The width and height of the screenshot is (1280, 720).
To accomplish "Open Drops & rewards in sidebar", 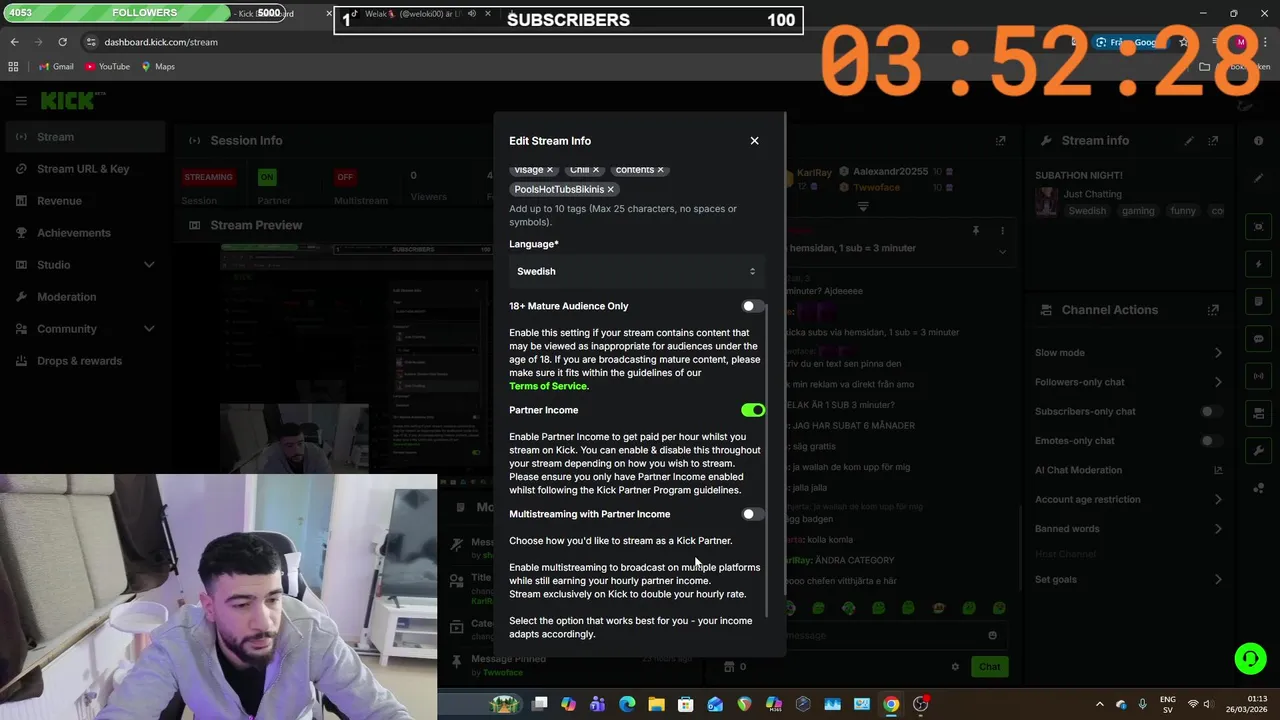I will click(85, 361).
